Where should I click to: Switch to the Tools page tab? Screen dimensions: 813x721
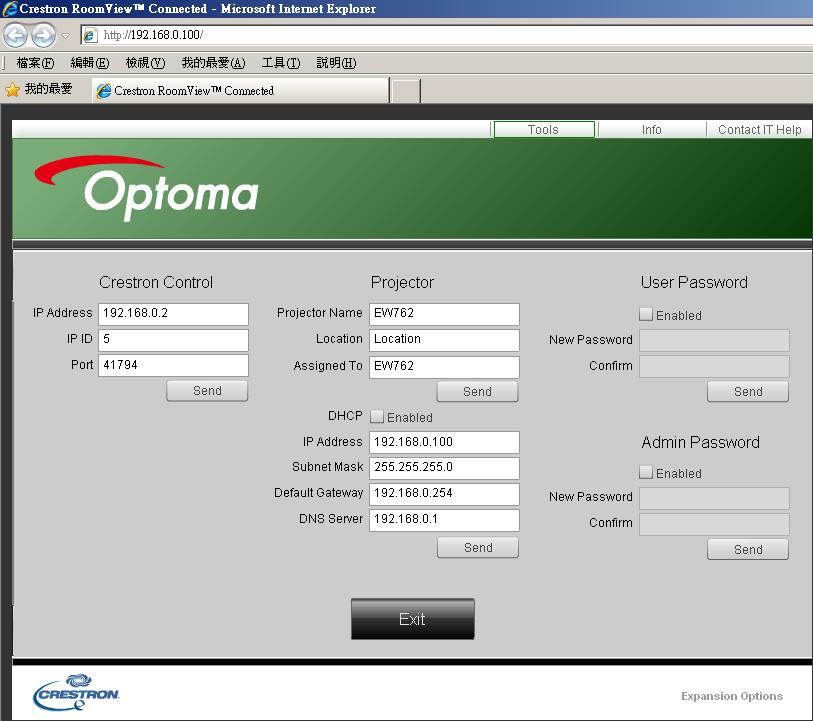coord(544,130)
